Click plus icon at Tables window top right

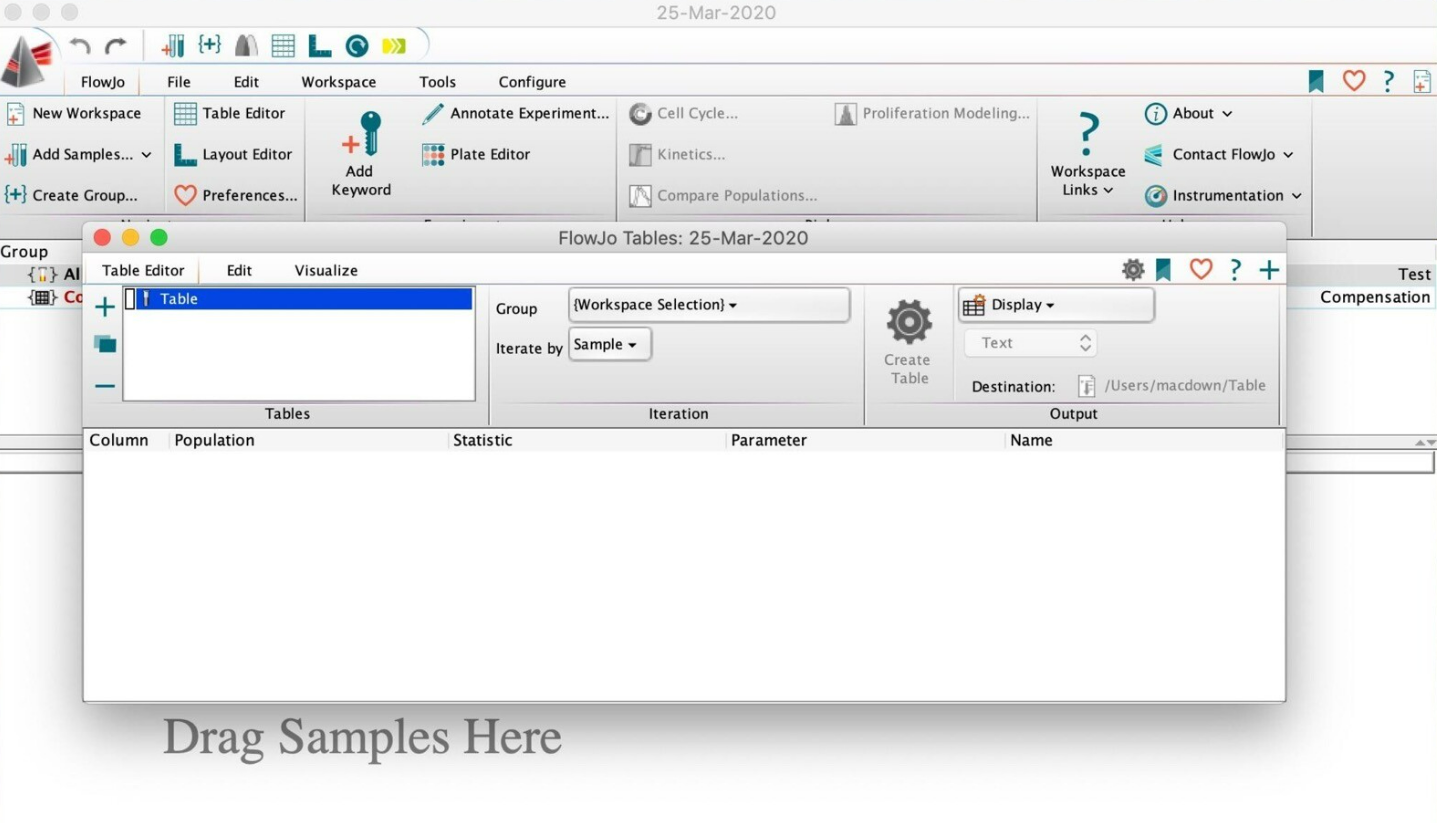click(x=1269, y=269)
